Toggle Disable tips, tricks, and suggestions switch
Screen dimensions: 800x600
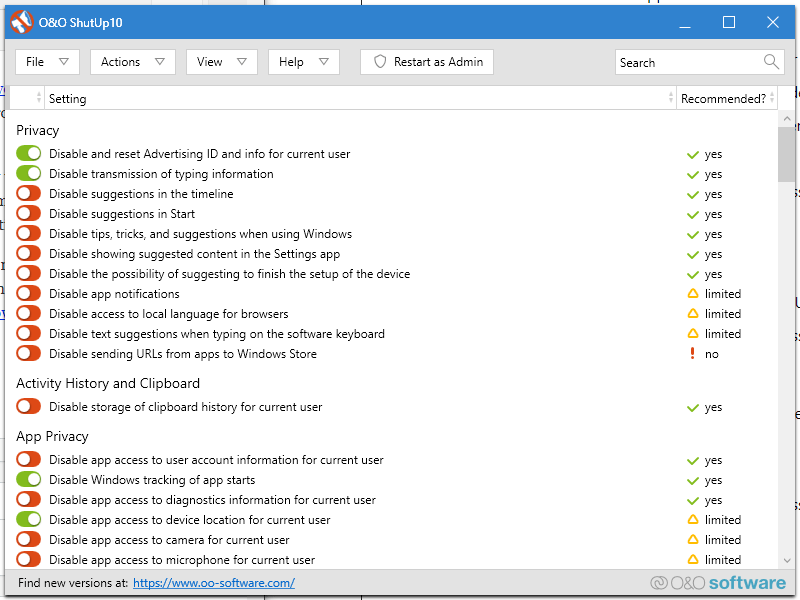point(29,233)
